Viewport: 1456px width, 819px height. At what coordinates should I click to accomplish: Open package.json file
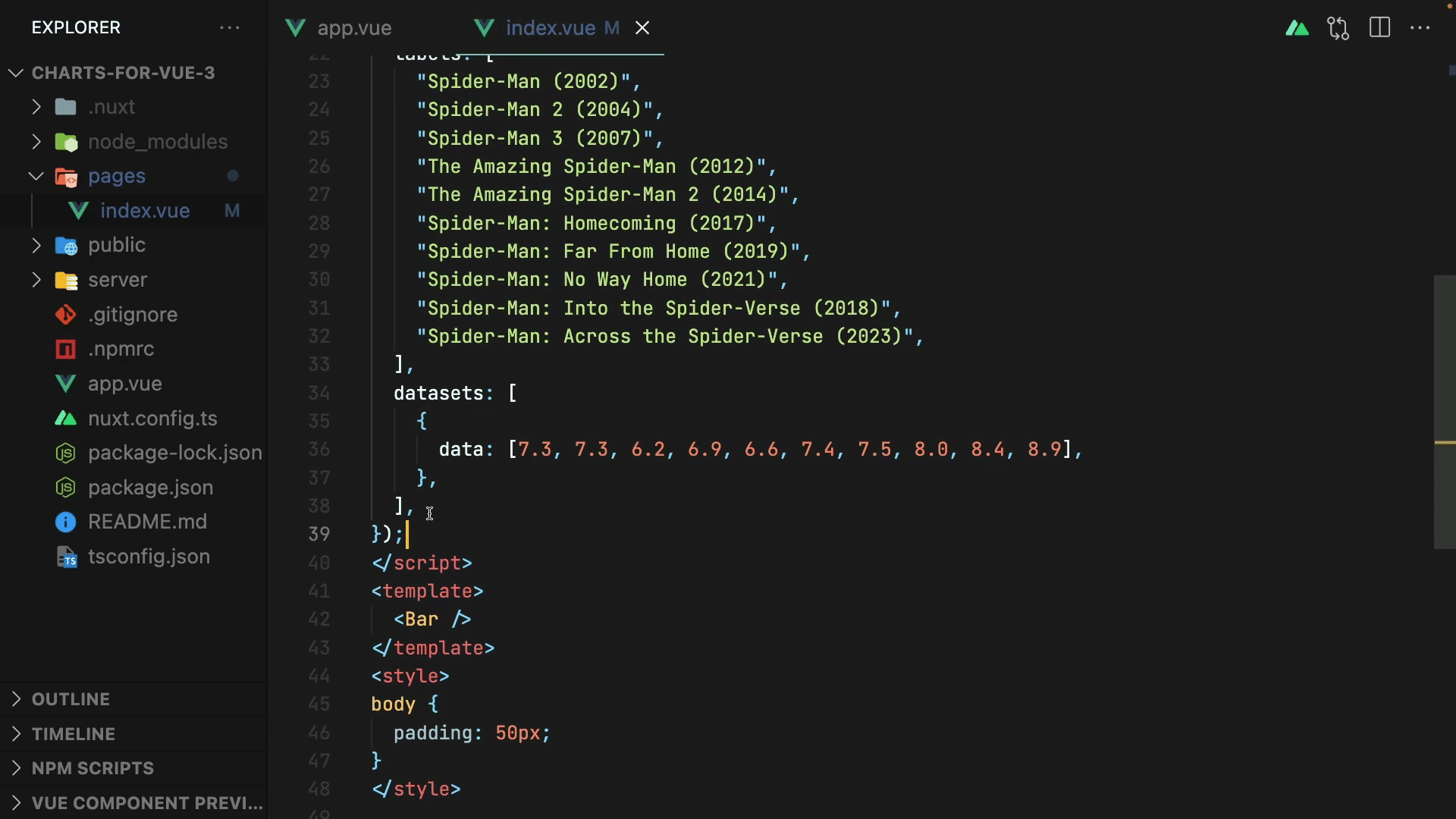[150, 488]
